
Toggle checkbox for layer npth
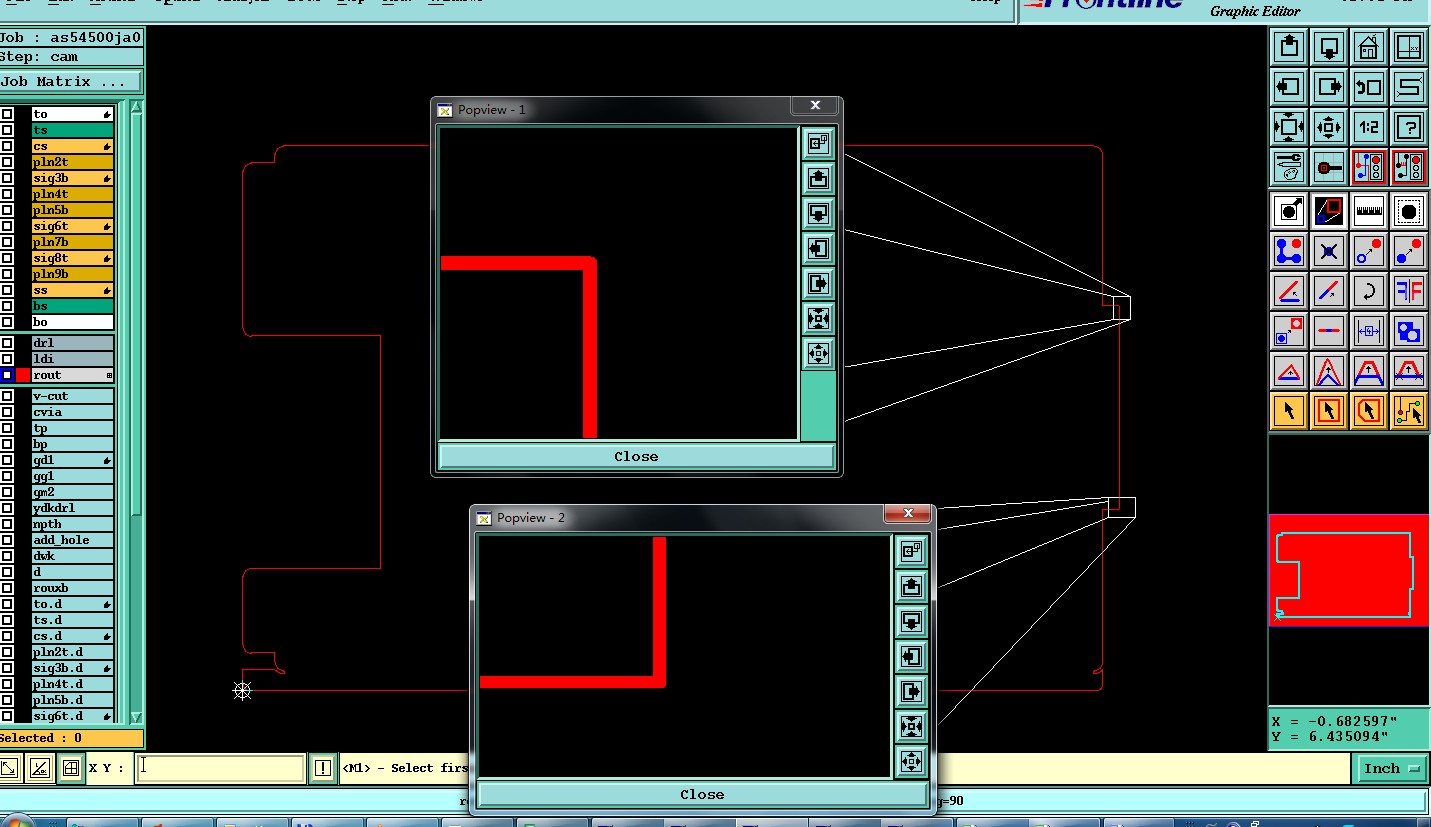7,524
